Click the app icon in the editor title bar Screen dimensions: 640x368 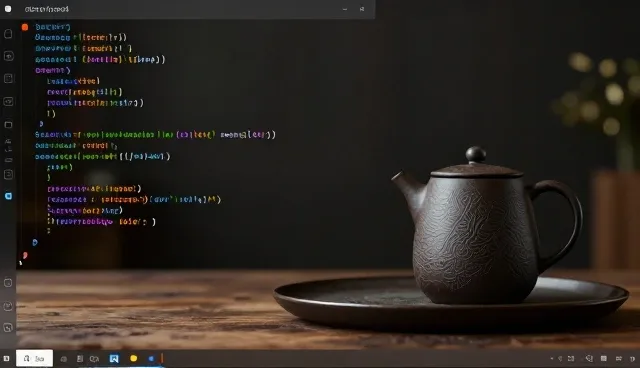[8, 9]
